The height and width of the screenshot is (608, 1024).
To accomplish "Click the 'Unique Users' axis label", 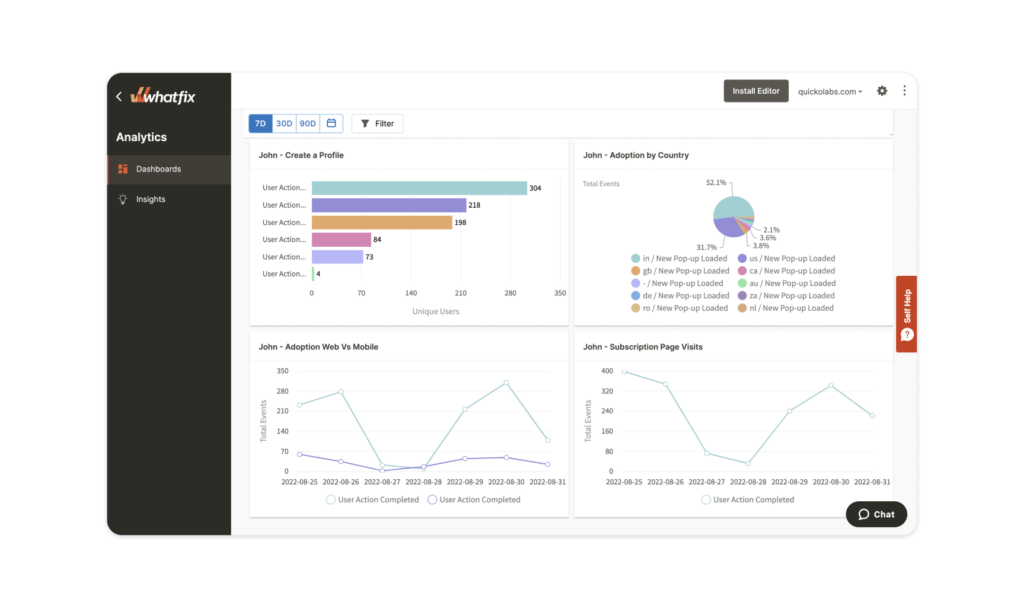I will pos(436,312).
